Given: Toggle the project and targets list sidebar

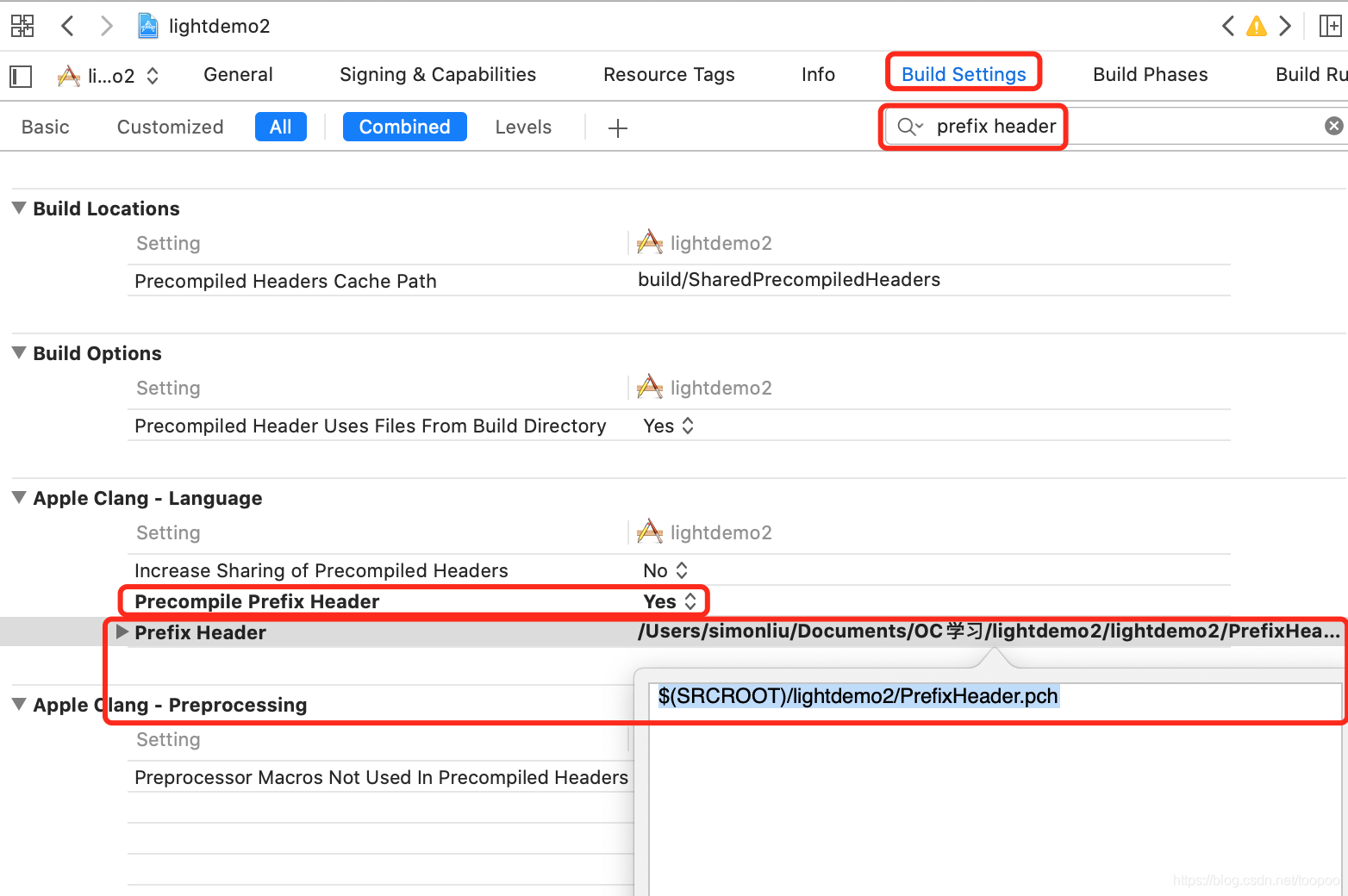Looking at the screenshot, I should click(21, 76).
